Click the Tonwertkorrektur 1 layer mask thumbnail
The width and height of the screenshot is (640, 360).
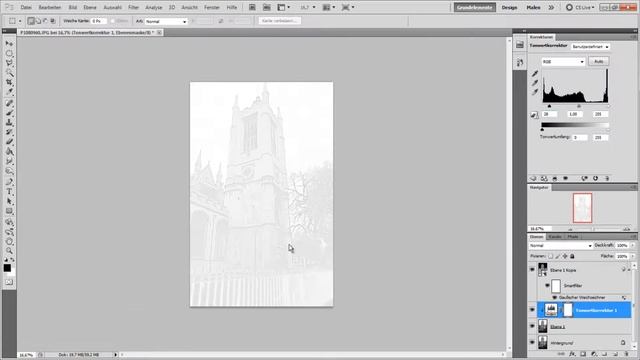[x=568, y=310]
